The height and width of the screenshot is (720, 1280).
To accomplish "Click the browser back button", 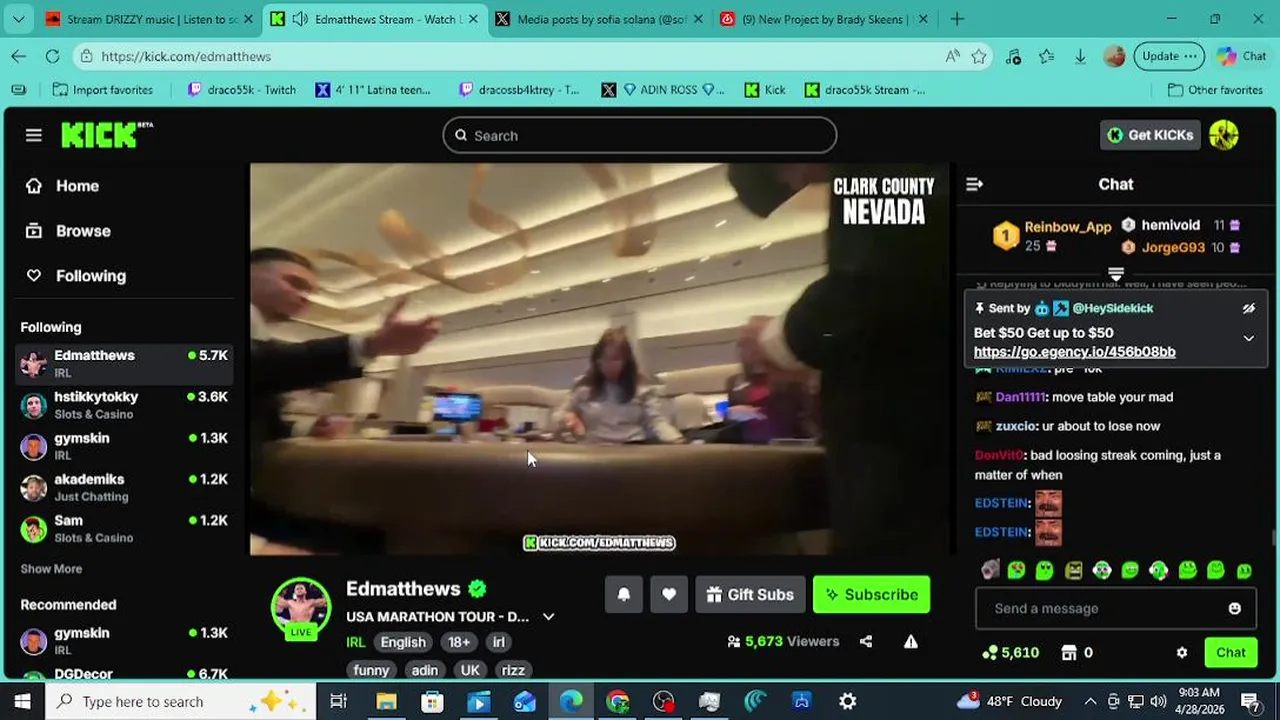I will 19,56.
